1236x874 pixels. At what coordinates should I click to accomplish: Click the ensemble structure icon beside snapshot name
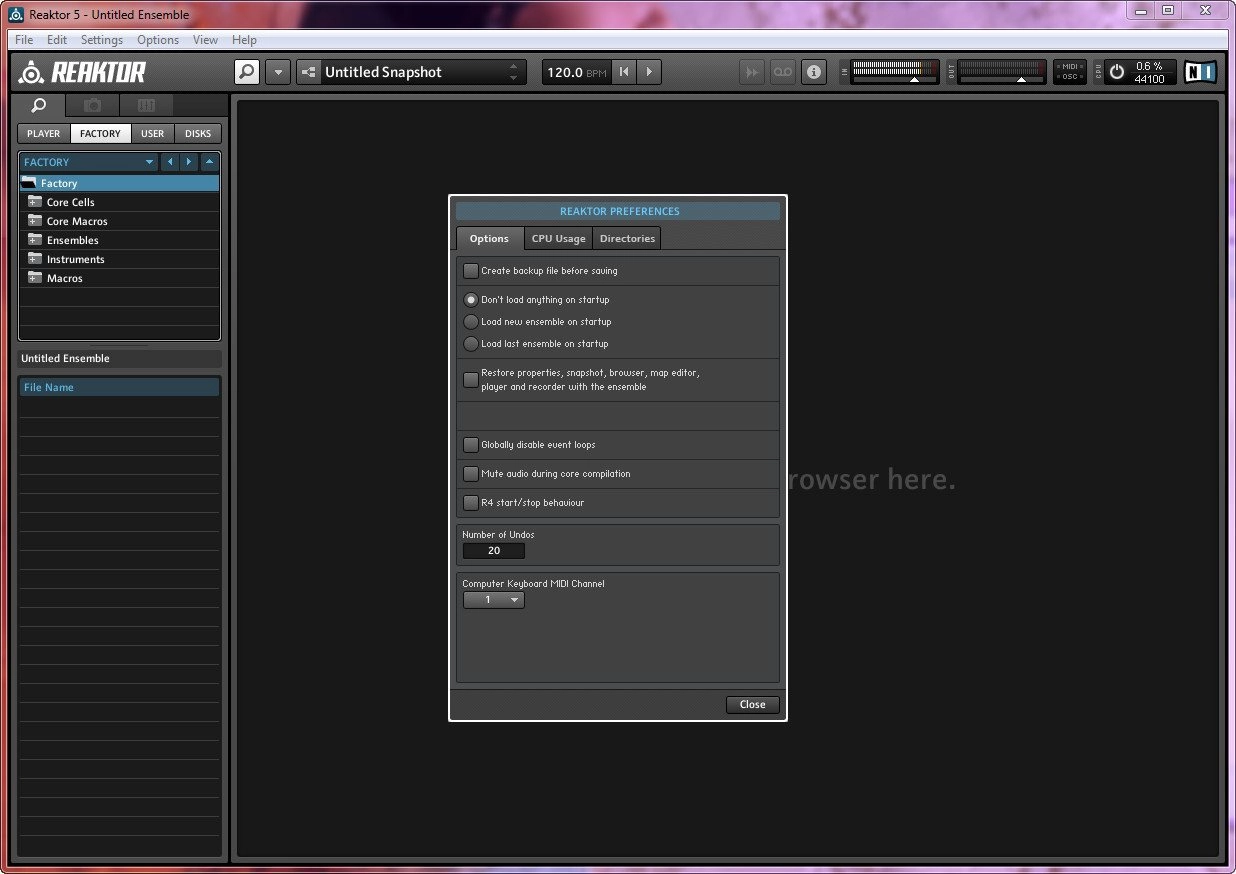tap(308, 72)
